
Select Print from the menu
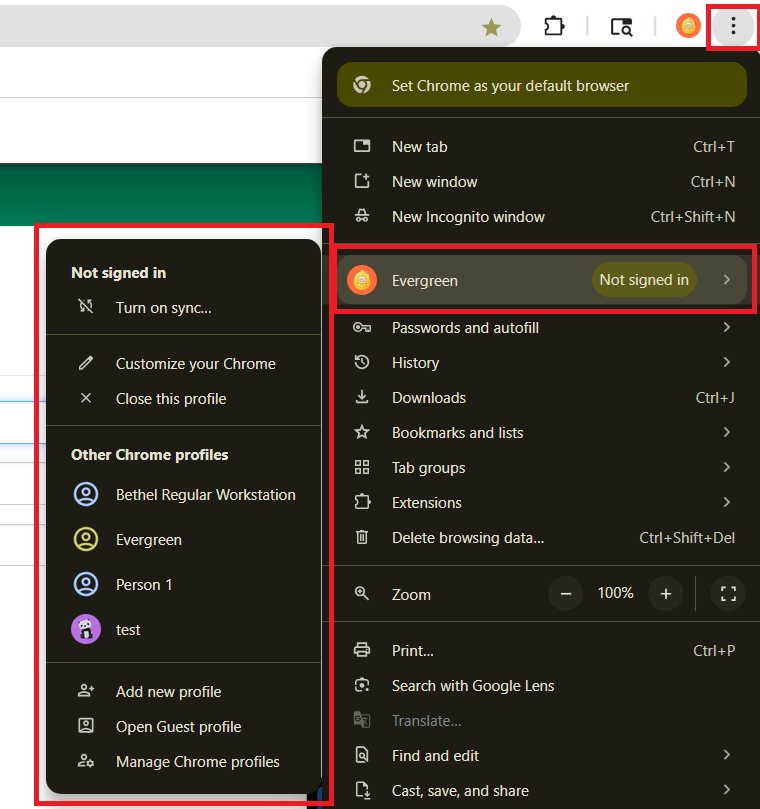click(542, 651)
